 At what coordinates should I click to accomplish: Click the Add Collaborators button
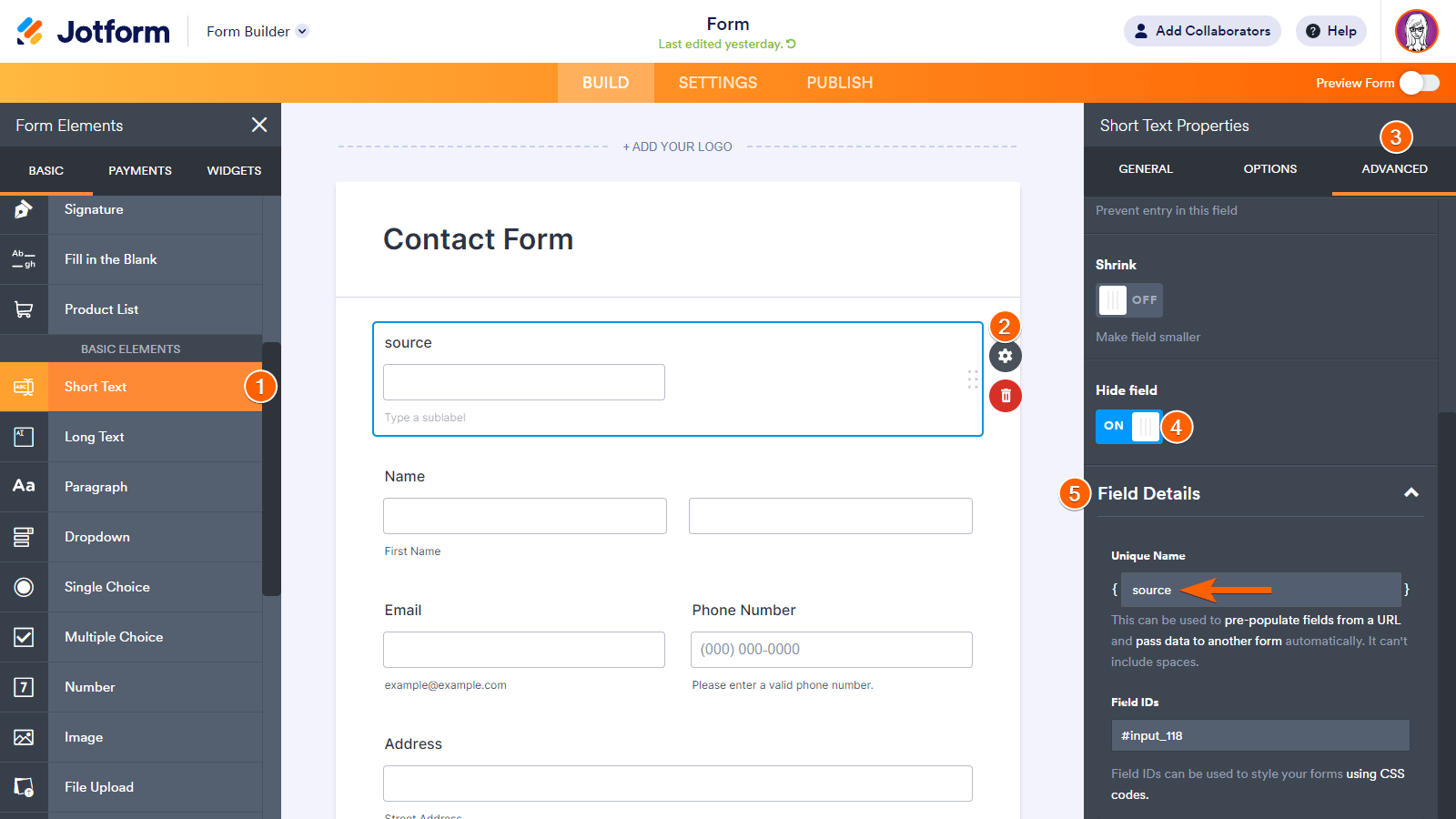1202,31
